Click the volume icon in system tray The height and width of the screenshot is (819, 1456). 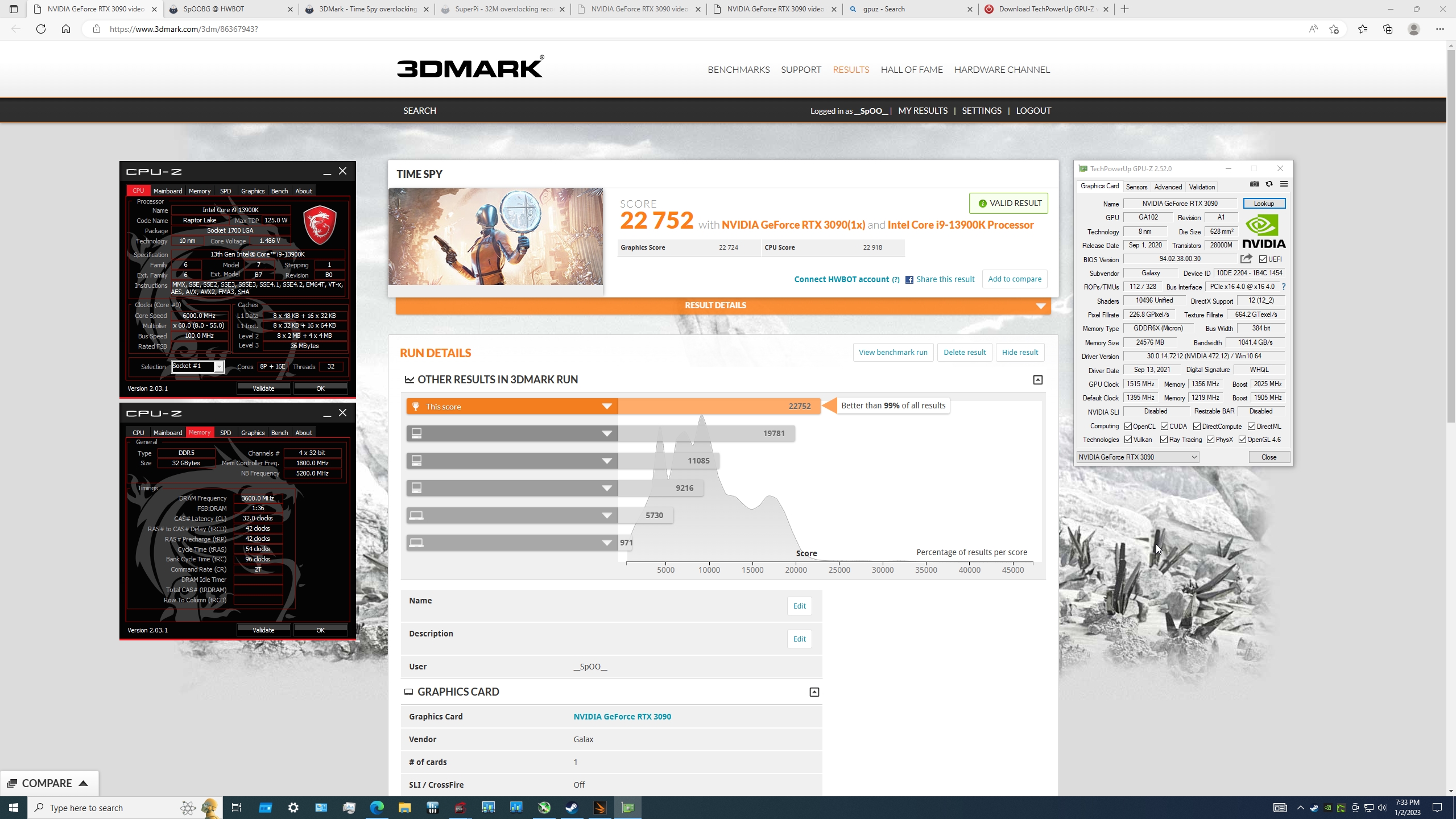point(1382,808)
